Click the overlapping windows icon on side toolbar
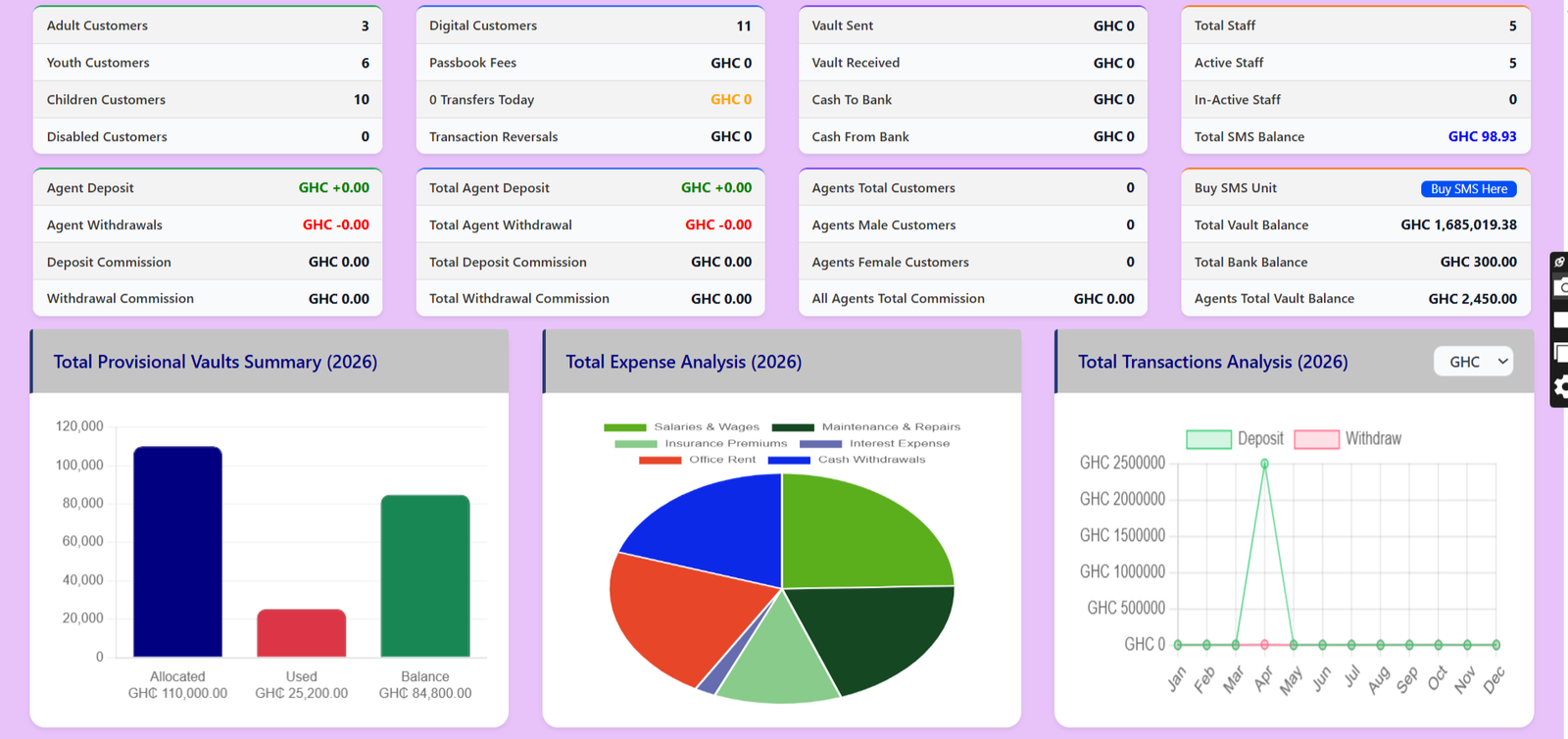 click(1560, 353)
